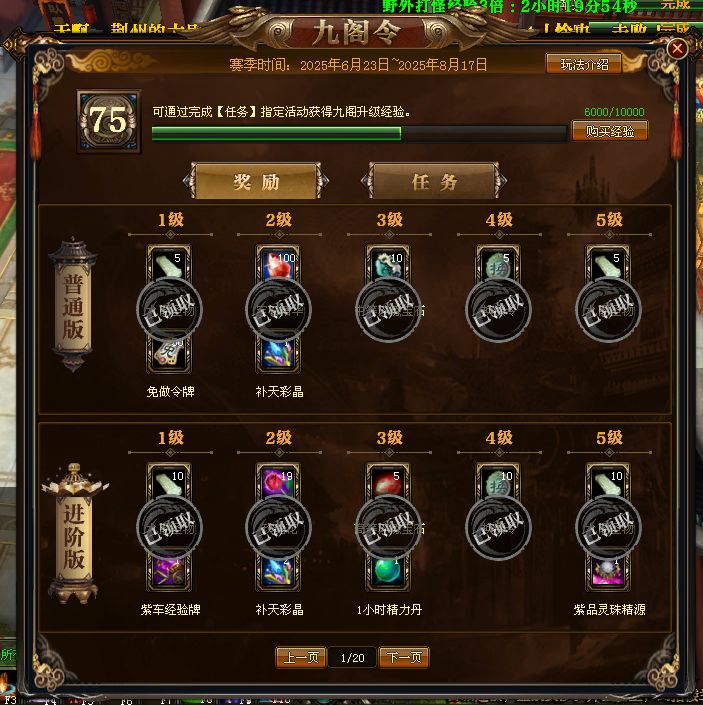Open the 玩法介绍 gameplay introduction
703x705 pixels.
[584, 64]
